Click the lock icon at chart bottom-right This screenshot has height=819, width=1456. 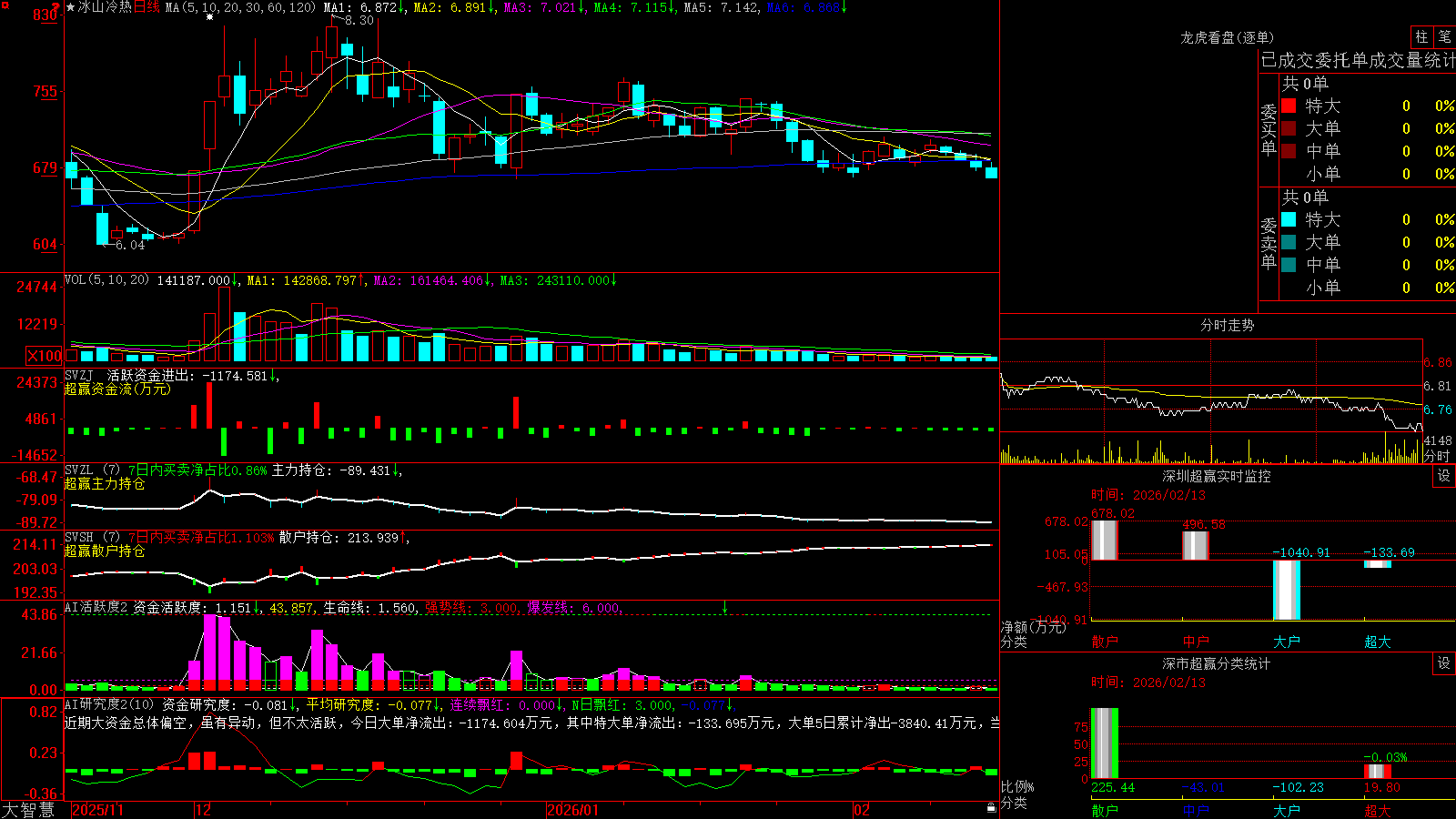pyautogui.click(x=992, y=808)
